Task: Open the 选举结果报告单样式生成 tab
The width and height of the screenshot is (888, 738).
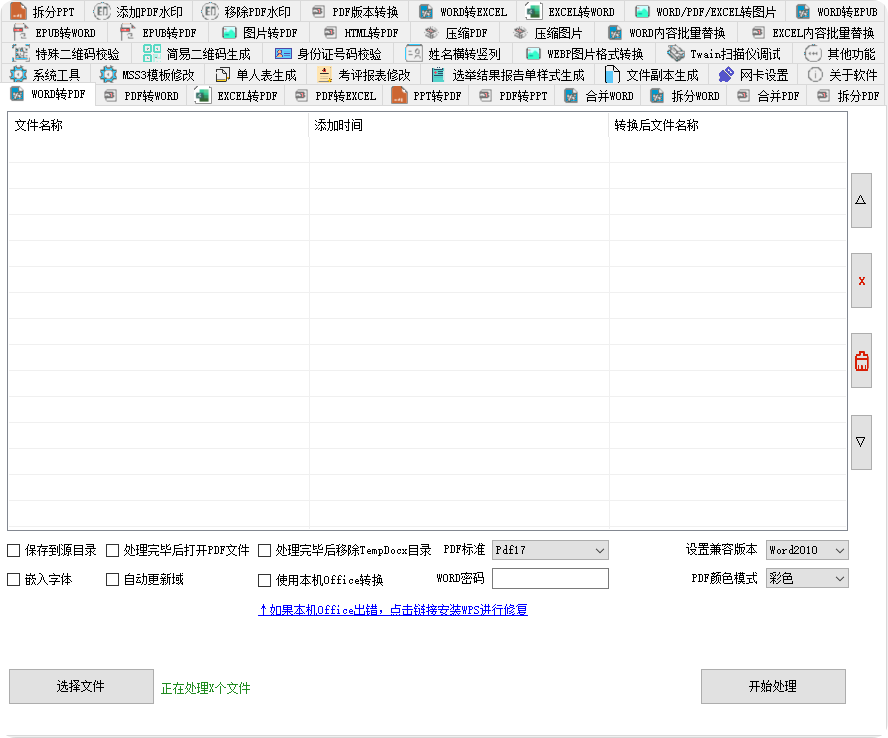Action: 507,75
